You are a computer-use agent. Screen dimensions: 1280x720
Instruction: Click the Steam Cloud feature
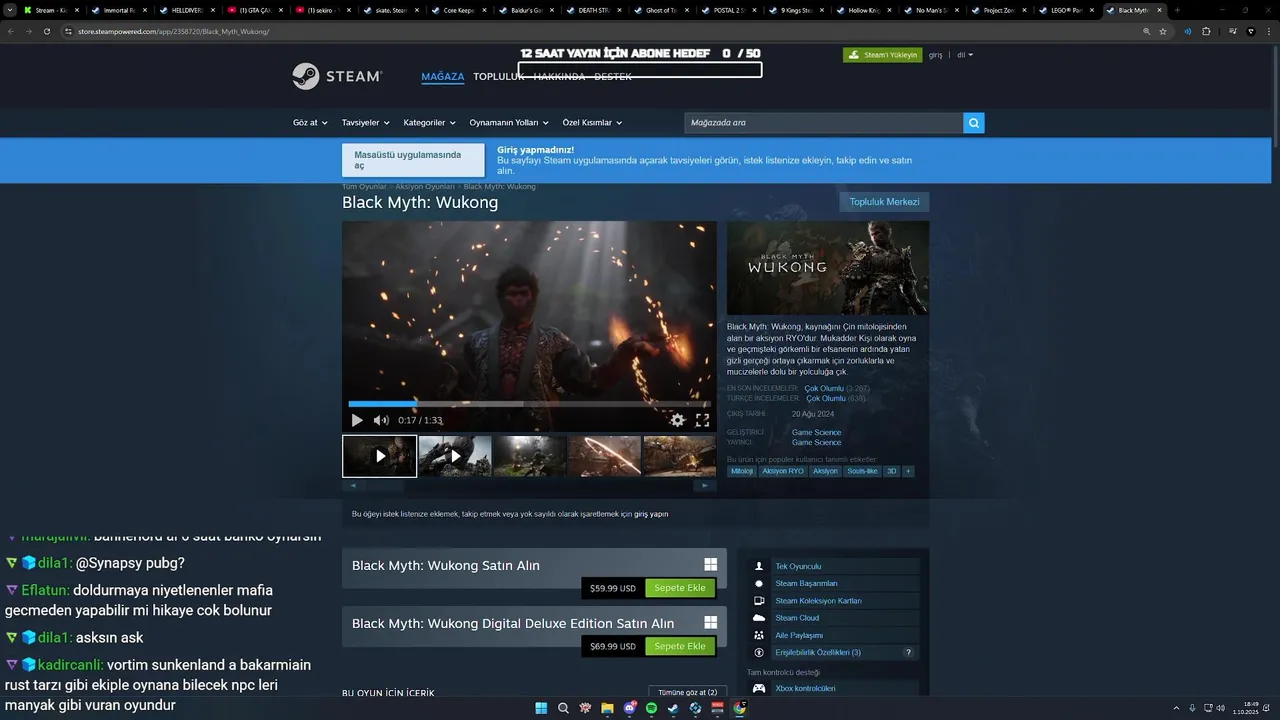click(797, 618)
